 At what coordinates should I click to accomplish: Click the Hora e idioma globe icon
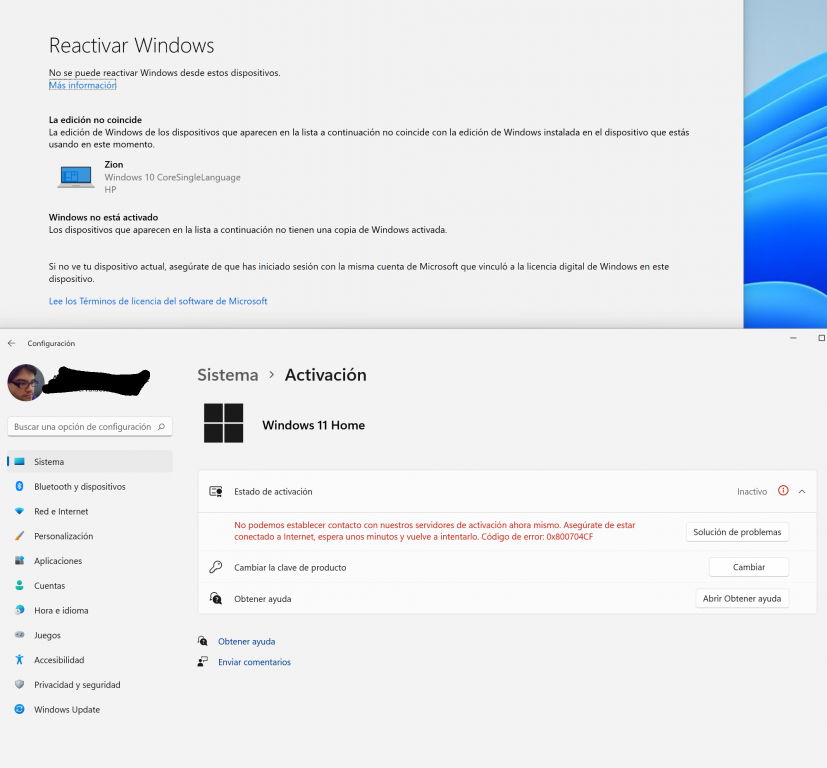point(20,610)
